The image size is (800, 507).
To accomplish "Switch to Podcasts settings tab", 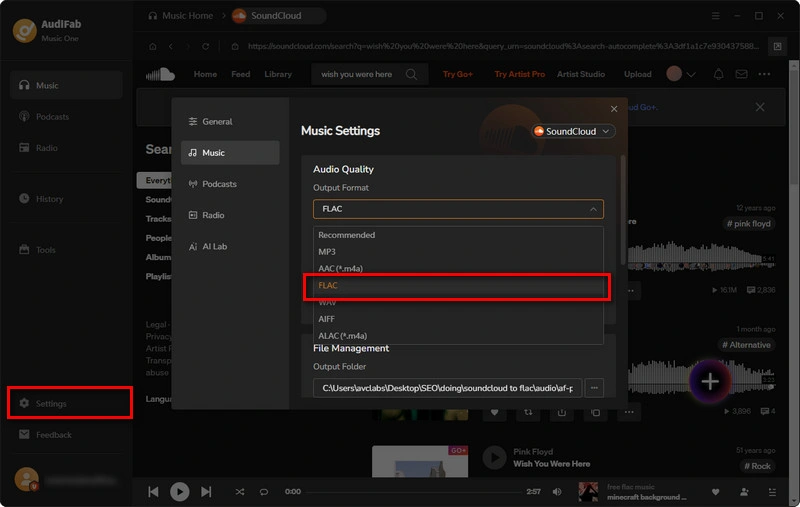I will tap(230, 184).
